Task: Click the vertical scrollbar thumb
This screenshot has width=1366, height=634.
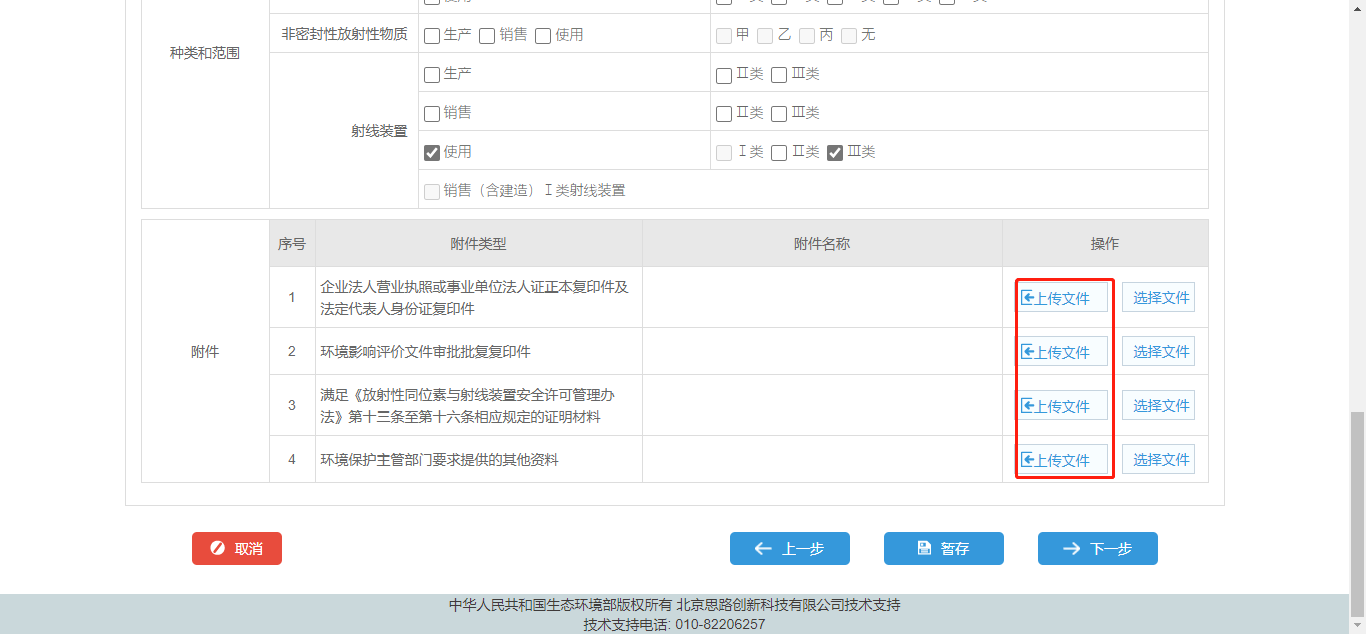Action: (1357, 512)
